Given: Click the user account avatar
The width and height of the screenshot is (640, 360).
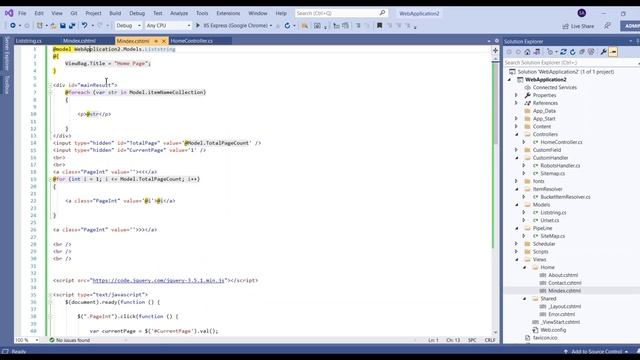Looking at the screenshot, I should point(582,13).
